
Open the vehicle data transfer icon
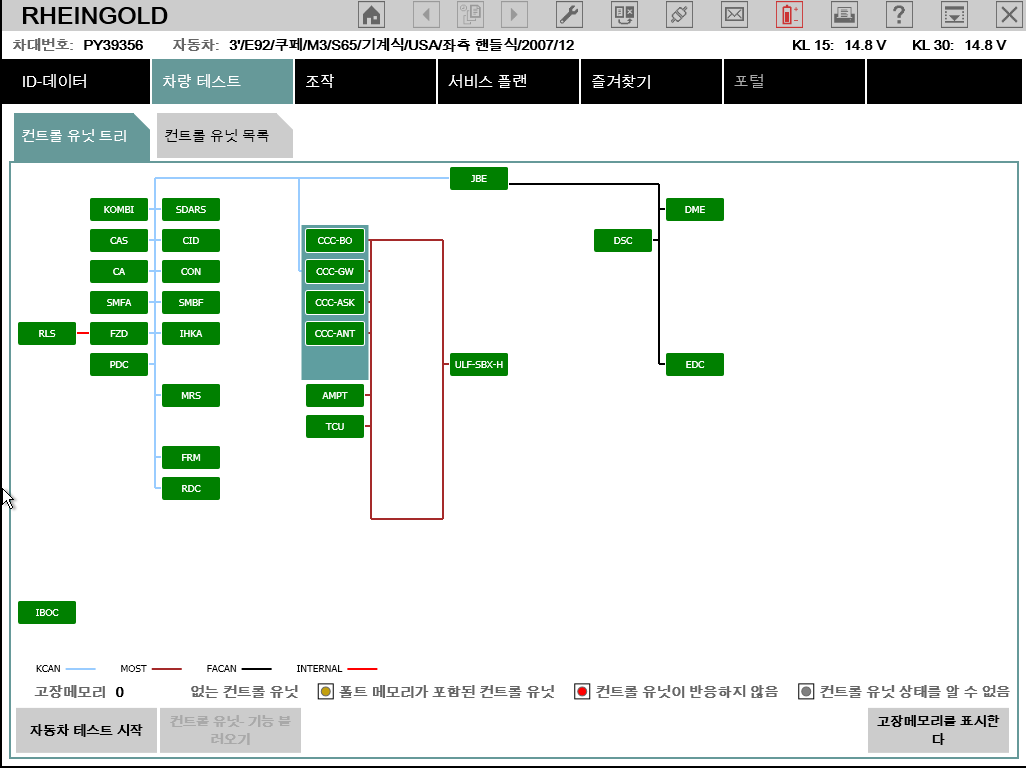(624, 14)
